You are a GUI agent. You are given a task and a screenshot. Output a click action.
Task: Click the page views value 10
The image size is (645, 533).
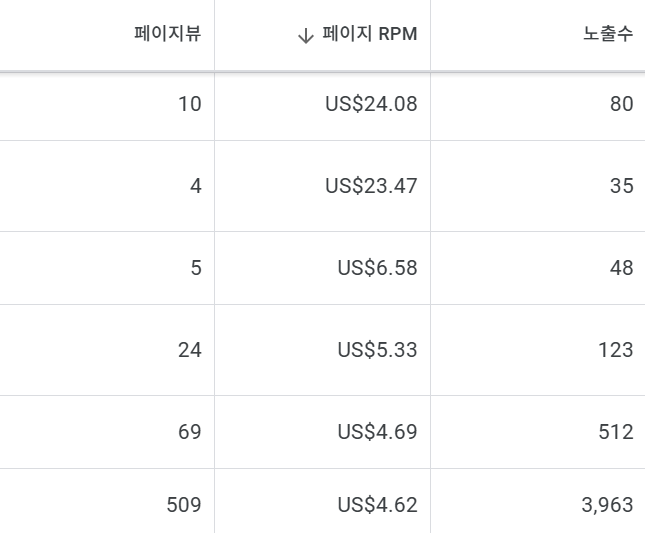point(190,104)
